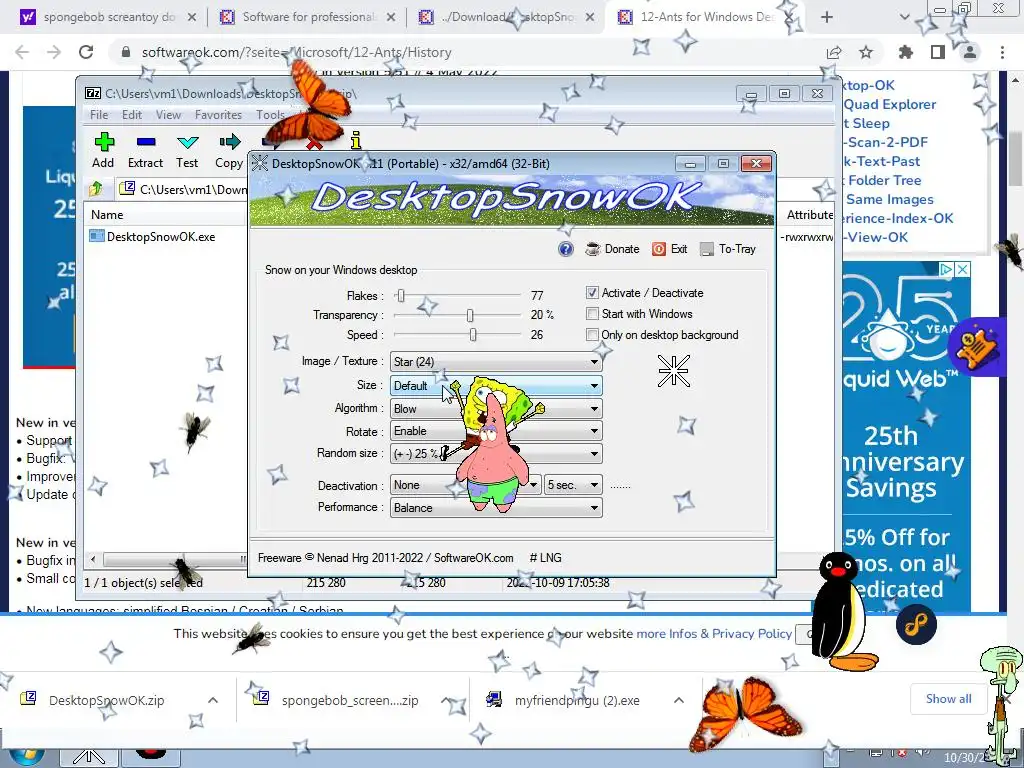The image size is (1024, 768).
Task: Open the Chrome extensions puzzle icon
Action: (906, 52)
